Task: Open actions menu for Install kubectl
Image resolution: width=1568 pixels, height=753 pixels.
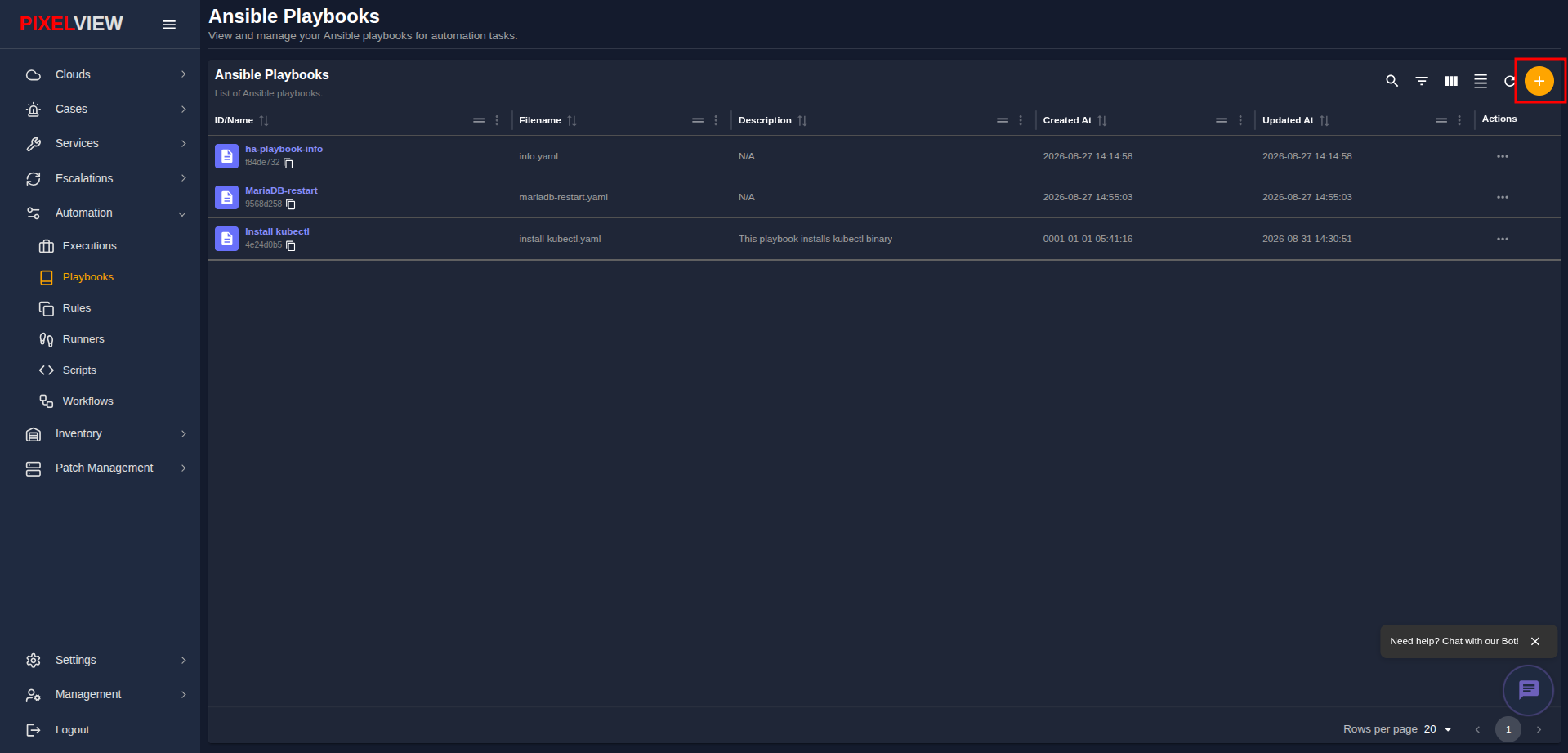Action: click(1502, 239)
